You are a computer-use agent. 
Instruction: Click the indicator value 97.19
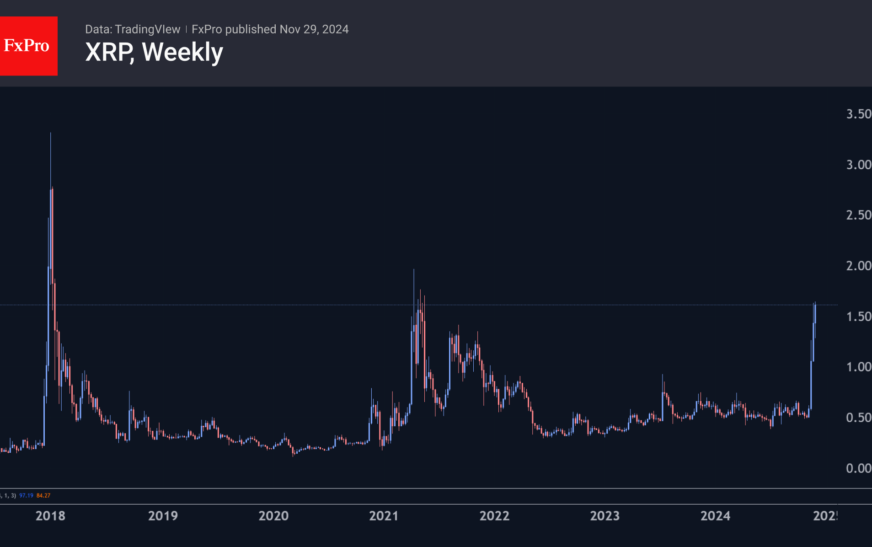tap(26, 495)
